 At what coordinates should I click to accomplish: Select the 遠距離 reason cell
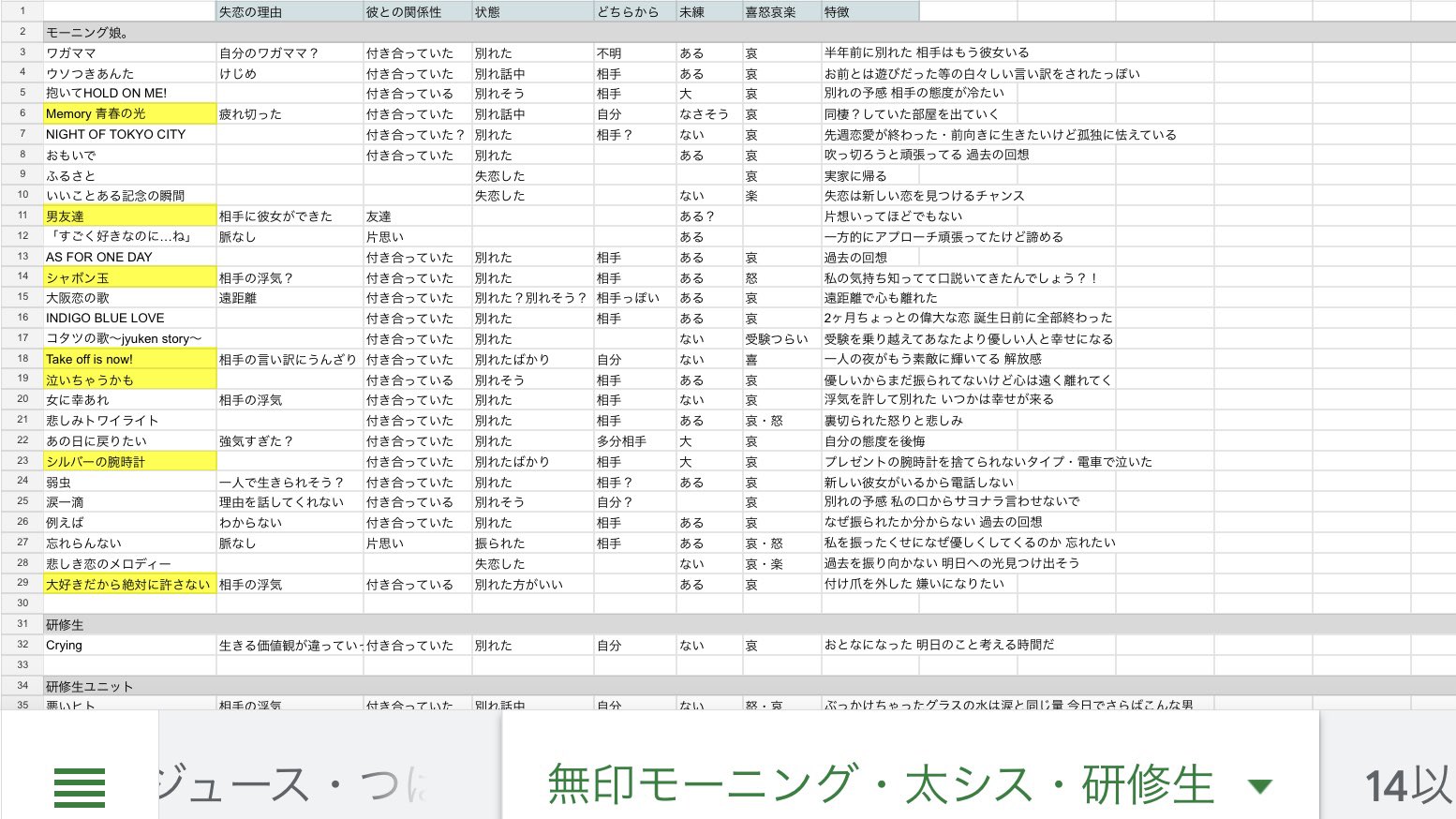click(290, 298)
